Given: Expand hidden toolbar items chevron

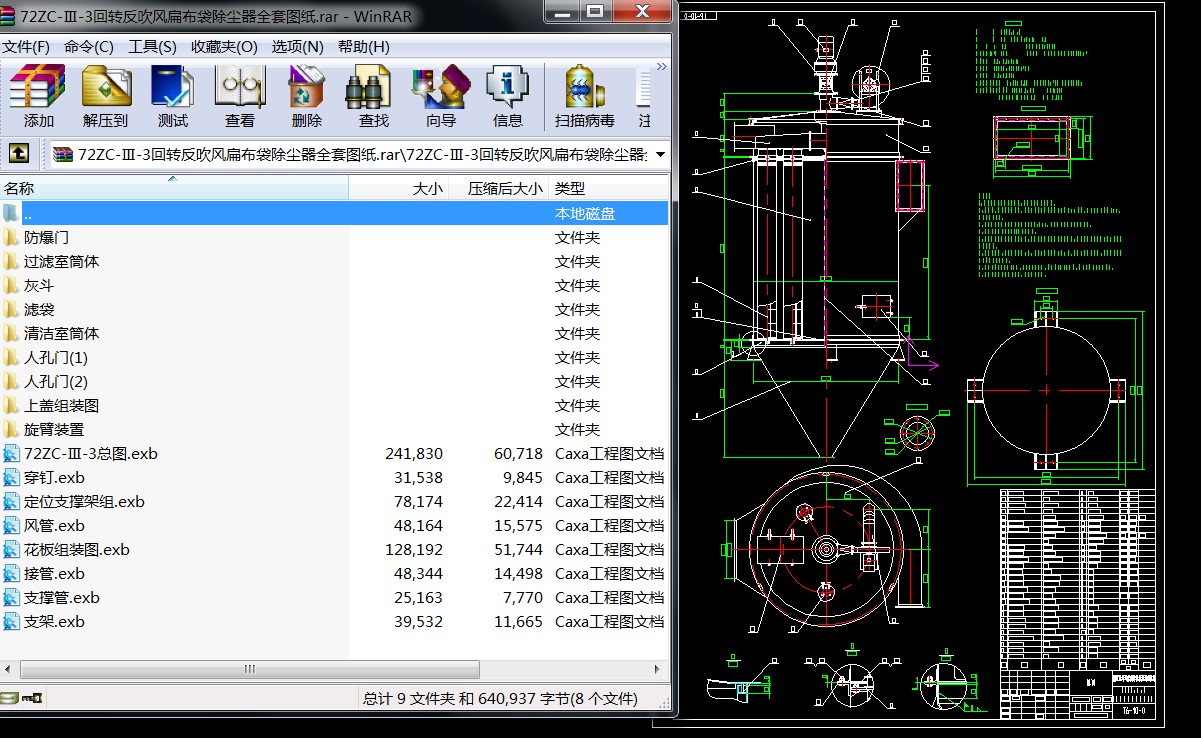Looking at the screenshot, I should tap(661, 67).
